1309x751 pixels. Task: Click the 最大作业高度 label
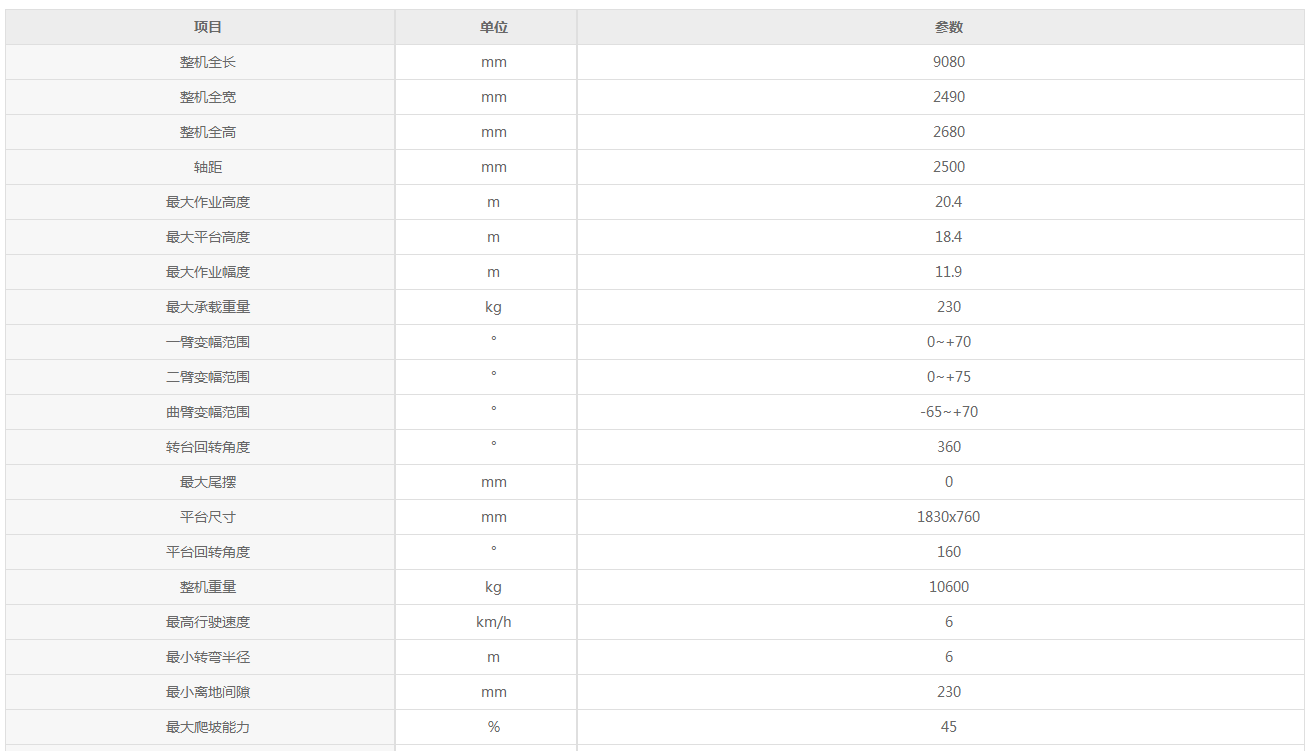coord(208,202)
